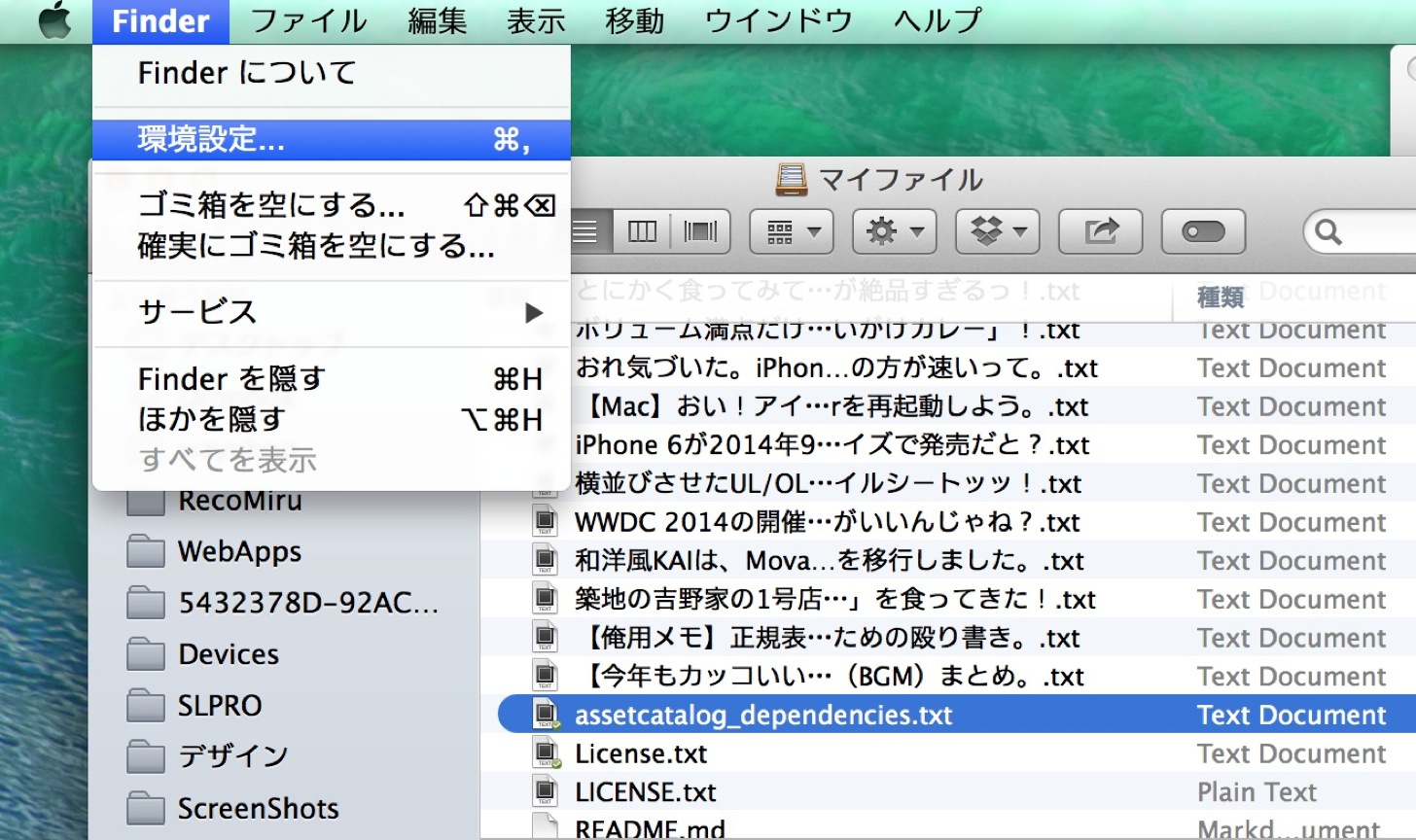The image size is (1416, 840).
Task: Select file 【俺用メモ】正規表…ための殴り書き。.txt
Action: click(829, 638)
